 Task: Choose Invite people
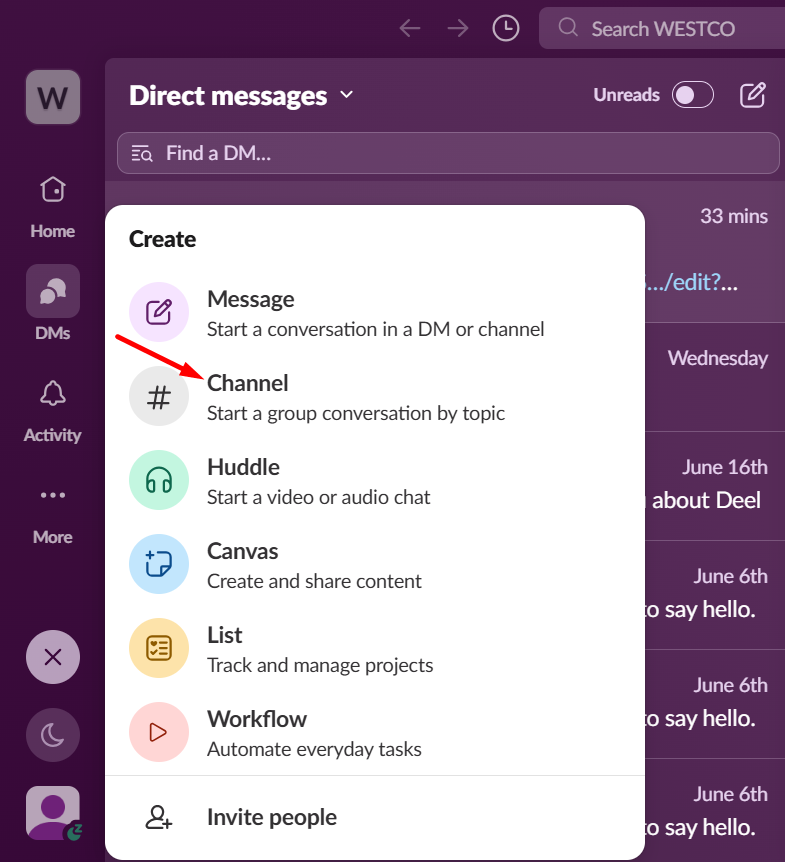(x=375, y=817)
